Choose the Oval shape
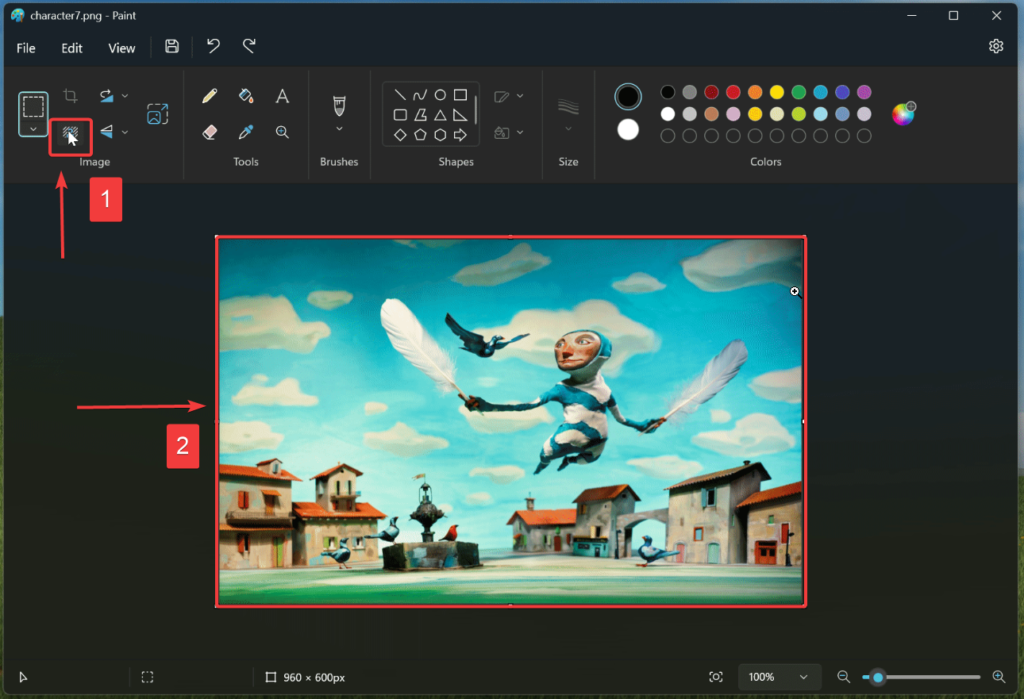The width and height of the screenshot is (1024, 699). coord(440,95)
